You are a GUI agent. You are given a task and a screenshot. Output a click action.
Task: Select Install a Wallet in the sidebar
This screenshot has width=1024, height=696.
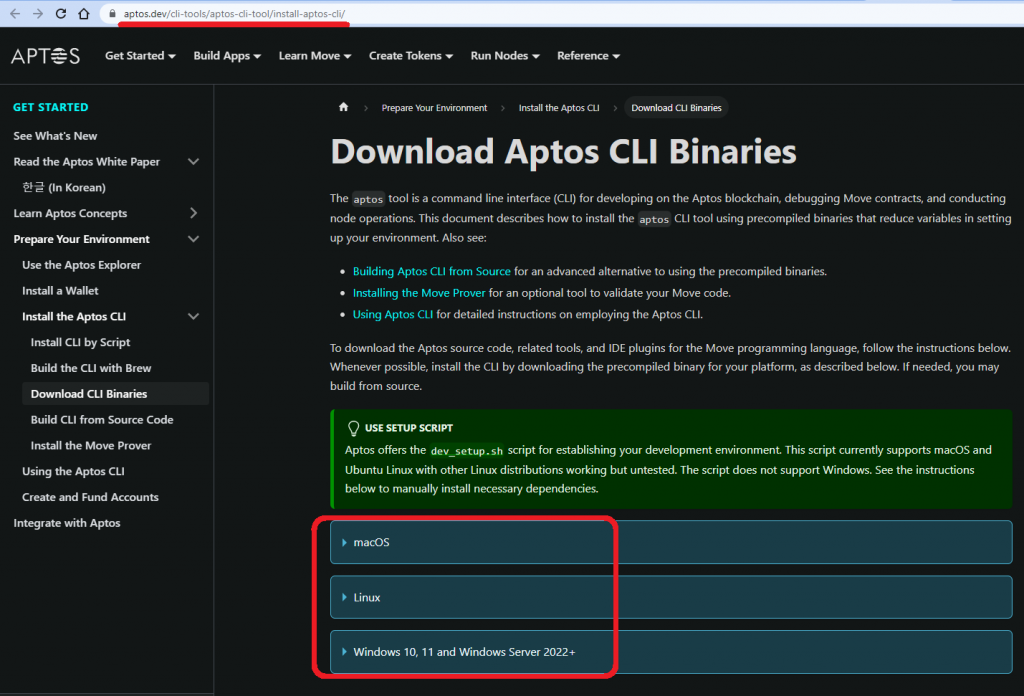60,291
